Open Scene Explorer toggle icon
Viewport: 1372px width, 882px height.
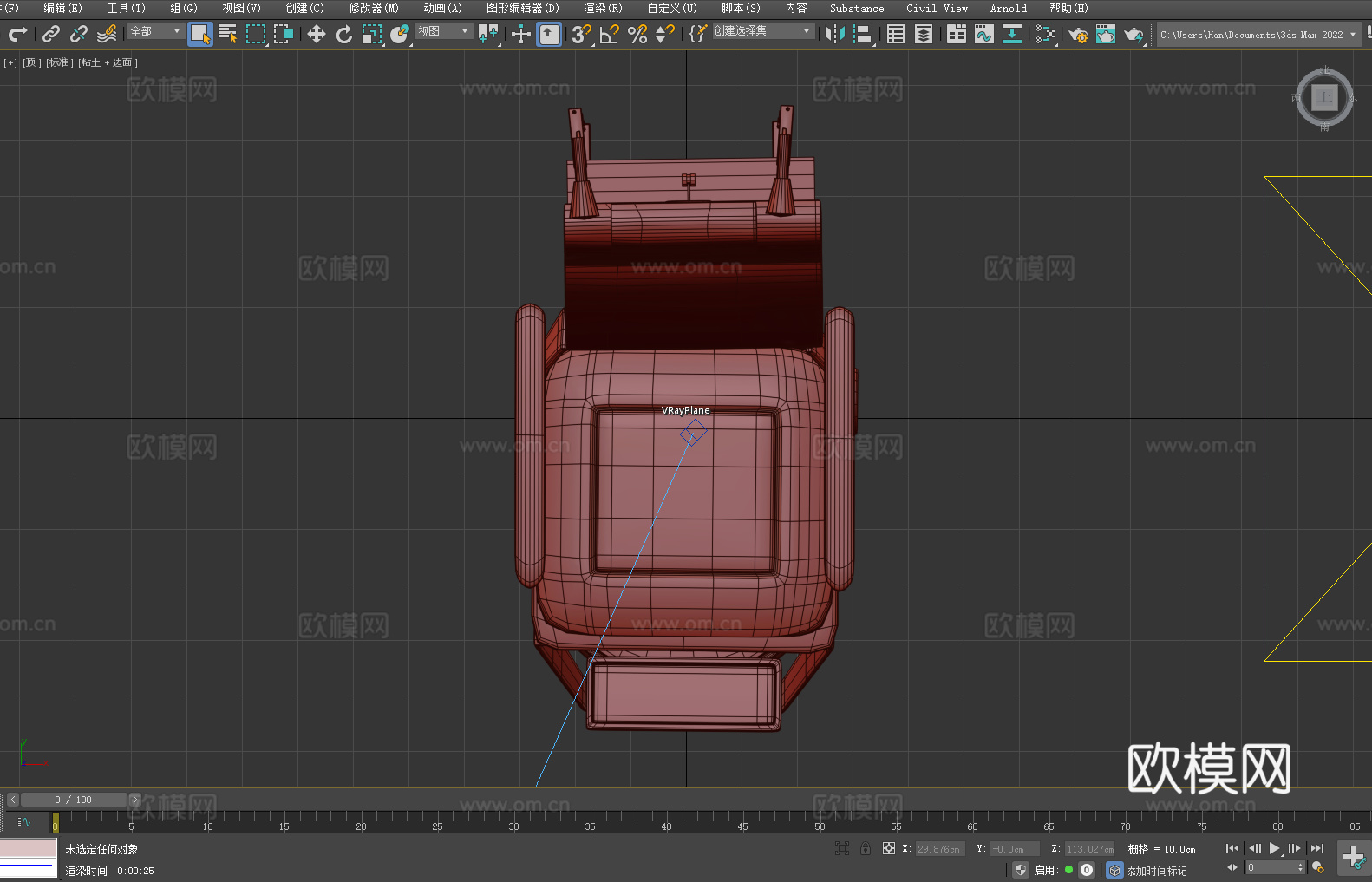896,34
